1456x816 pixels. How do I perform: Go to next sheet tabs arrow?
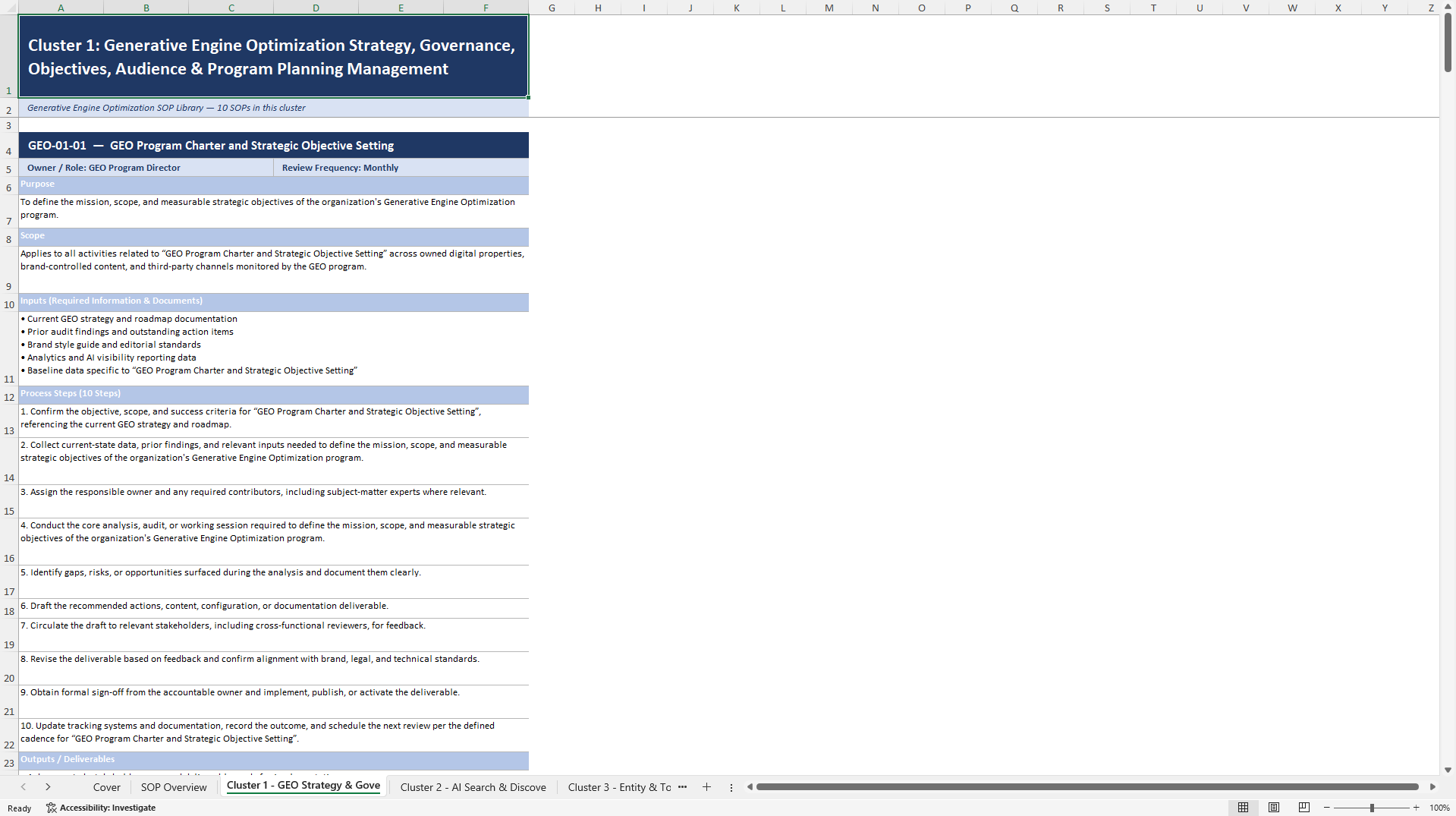tap(48, 787)
